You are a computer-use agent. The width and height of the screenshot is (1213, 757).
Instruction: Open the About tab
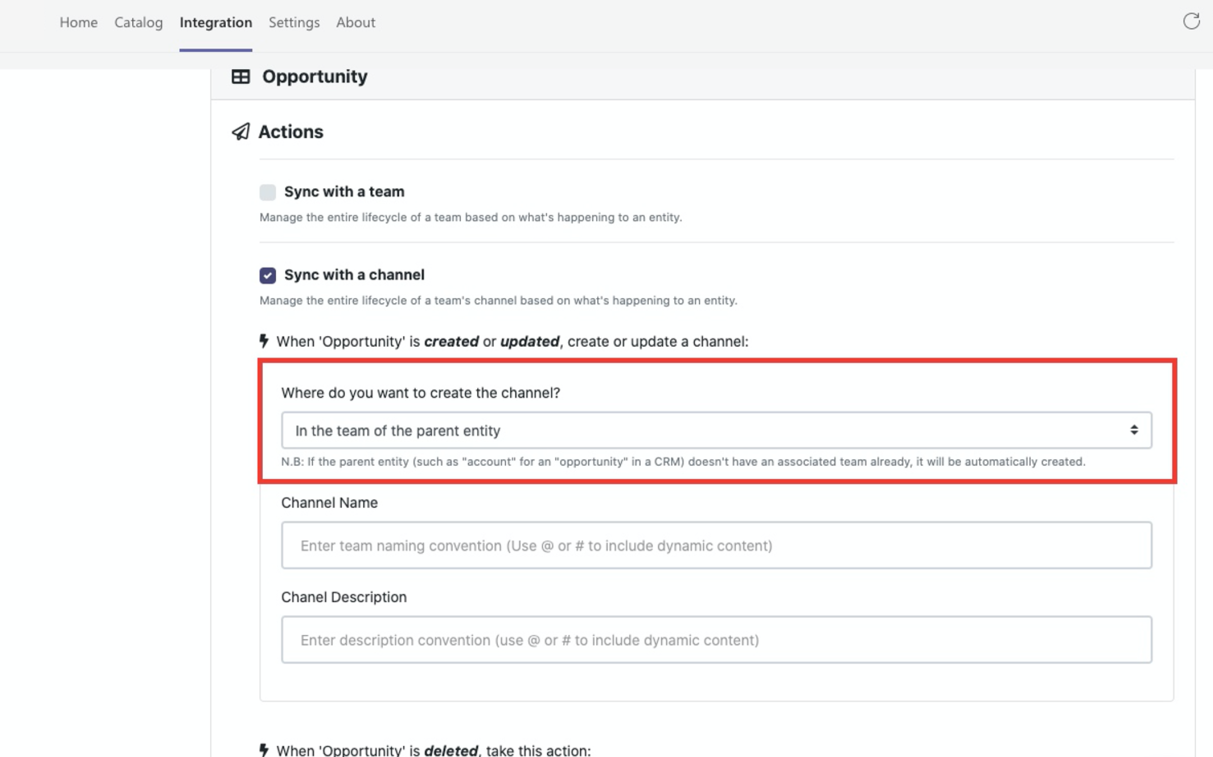tap(355, 22)
